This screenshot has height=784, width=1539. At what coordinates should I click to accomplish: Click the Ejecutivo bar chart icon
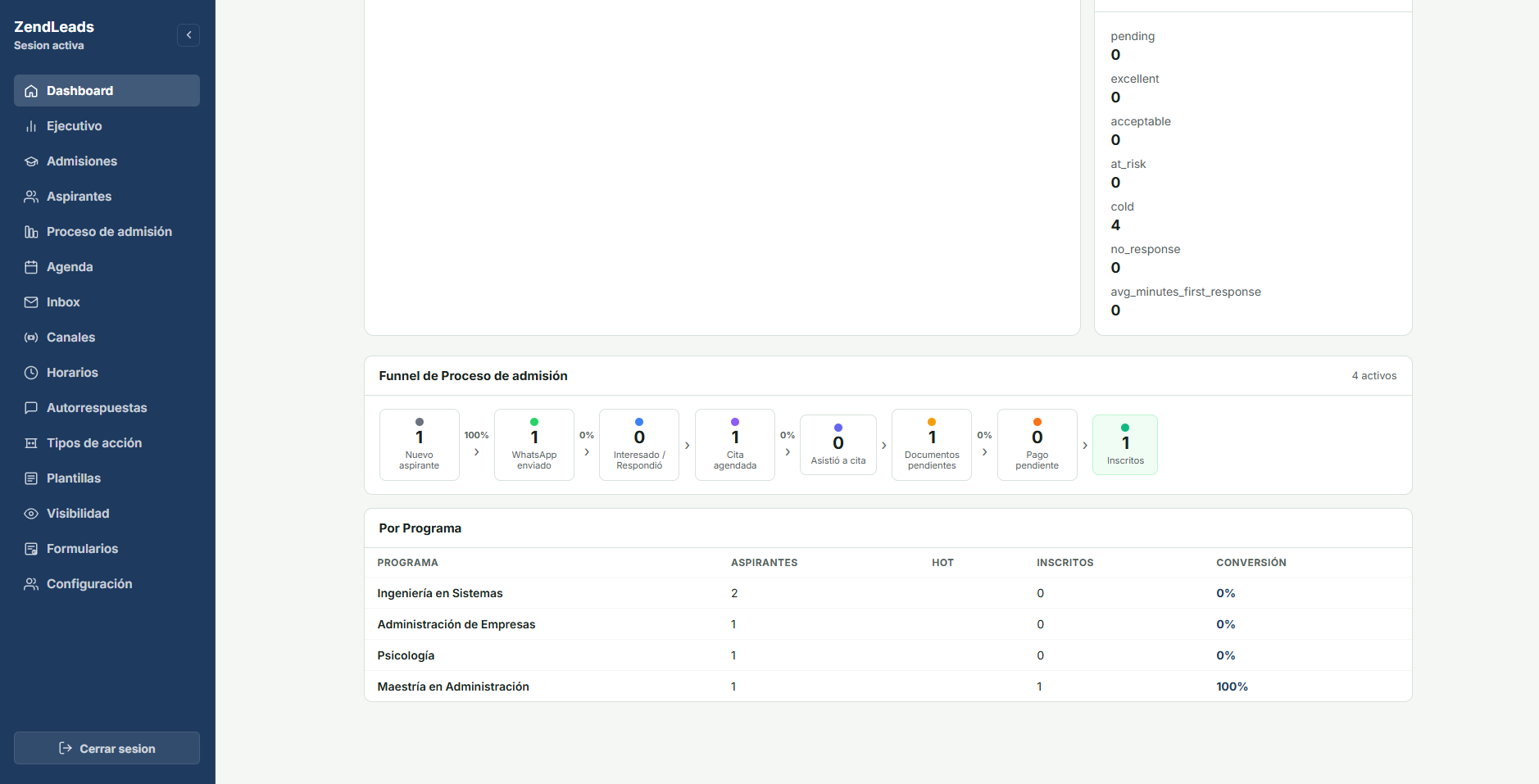pyautogui.click(x=31, y=126)
